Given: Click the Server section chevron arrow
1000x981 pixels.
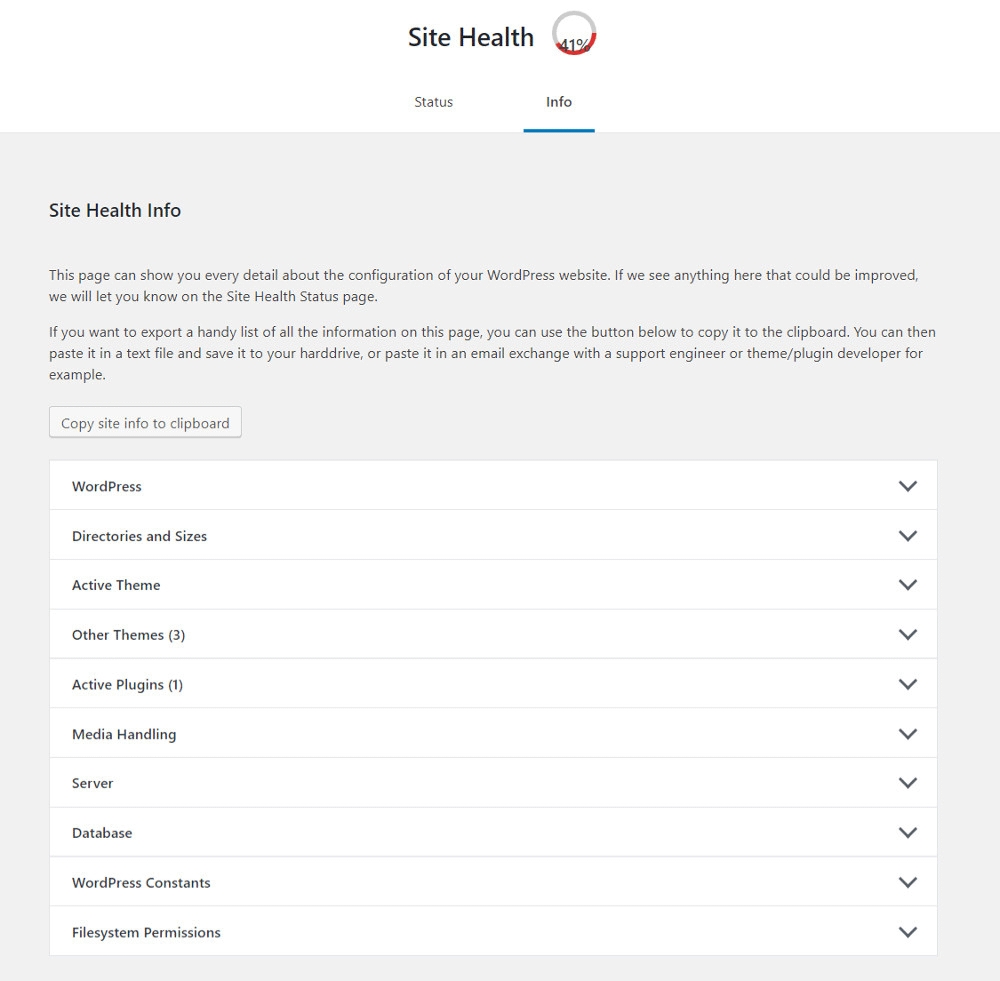Looking at the screenshot, I should (908, 783).
